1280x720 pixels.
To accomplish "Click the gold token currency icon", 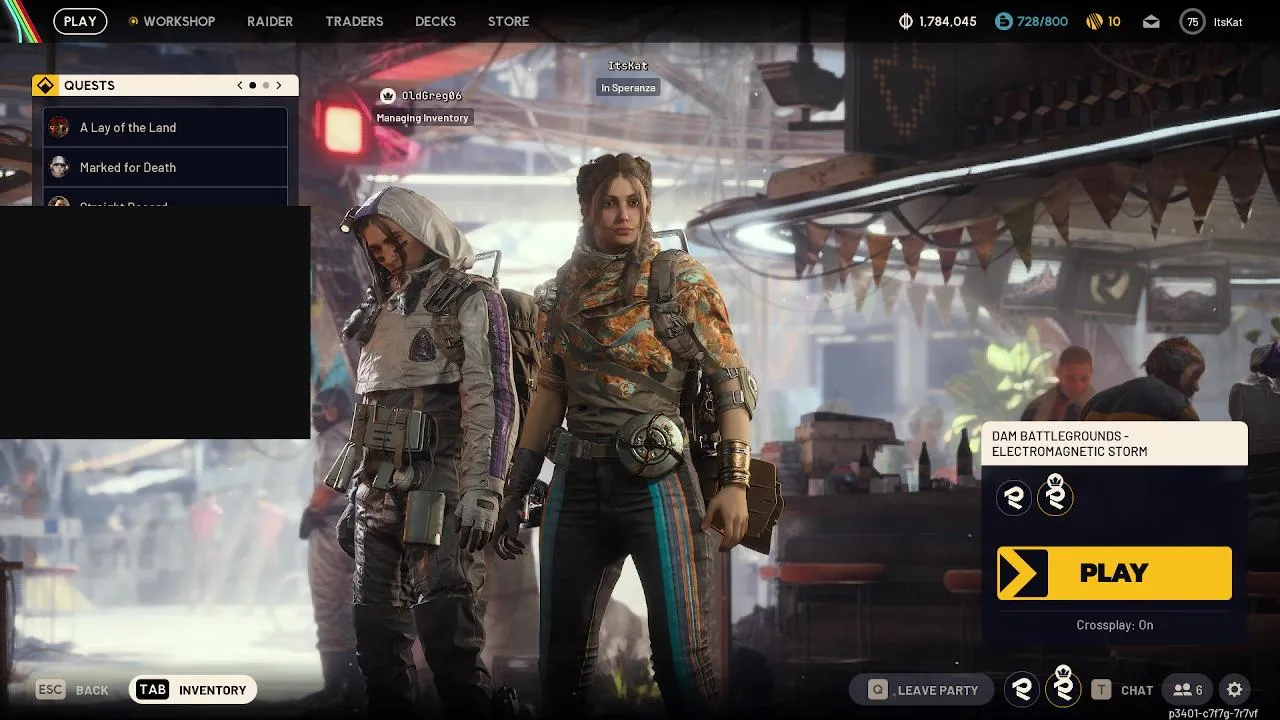I will click(x=1094, y=21).
